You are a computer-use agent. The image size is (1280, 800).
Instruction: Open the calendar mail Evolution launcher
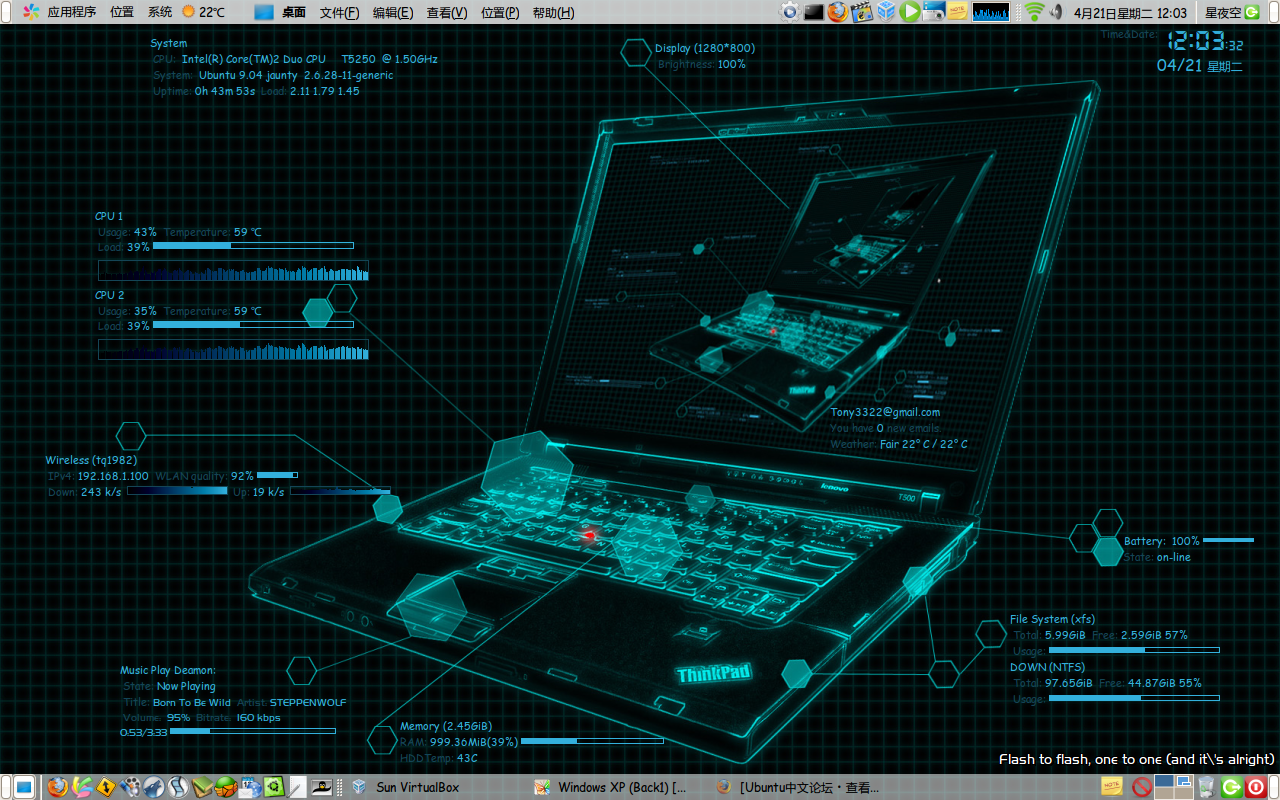(x=250, y=787)
